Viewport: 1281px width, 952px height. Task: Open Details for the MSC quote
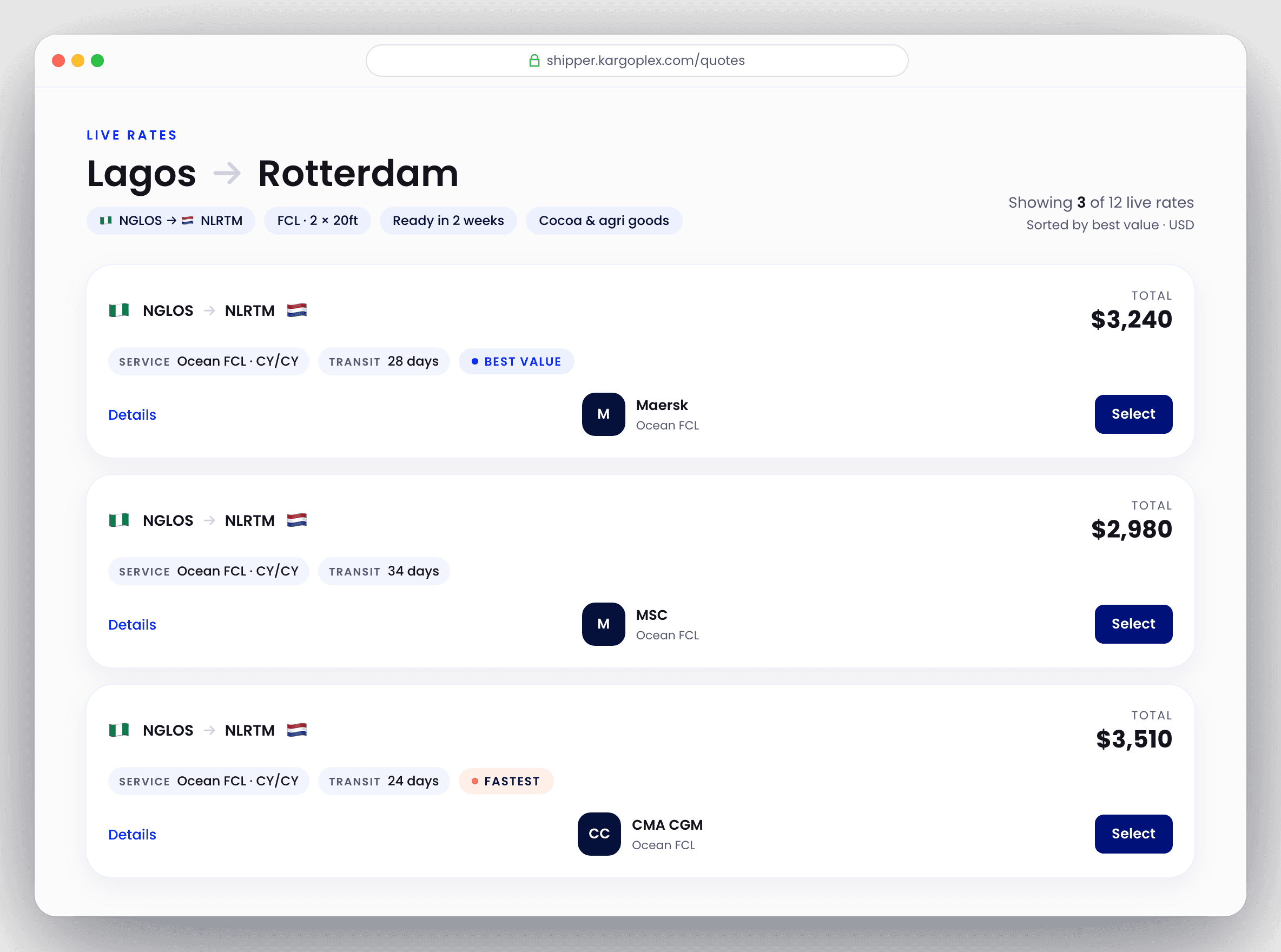pyautogui.click(x=132, y=625)
